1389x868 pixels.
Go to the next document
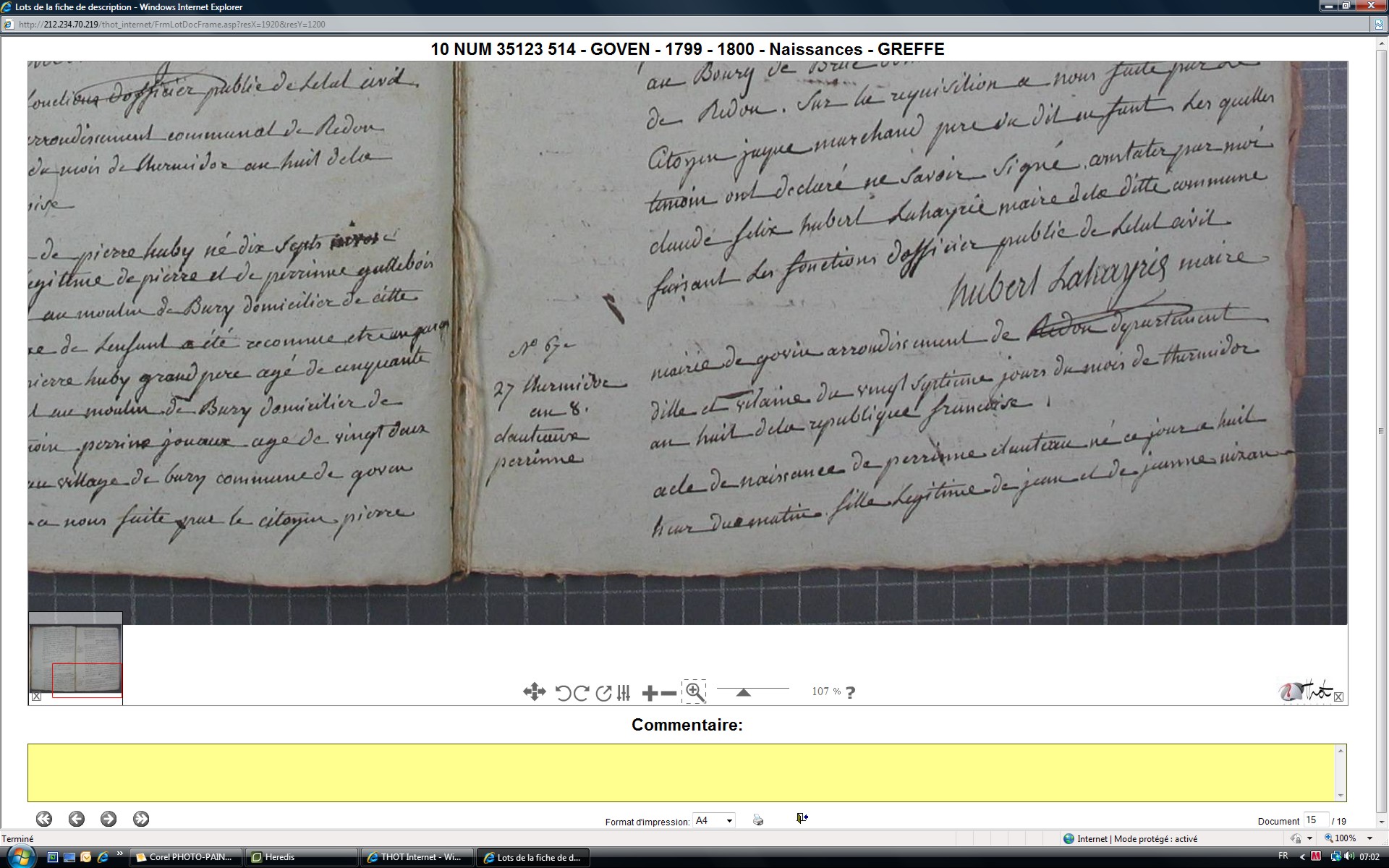[x=109, y=819]
